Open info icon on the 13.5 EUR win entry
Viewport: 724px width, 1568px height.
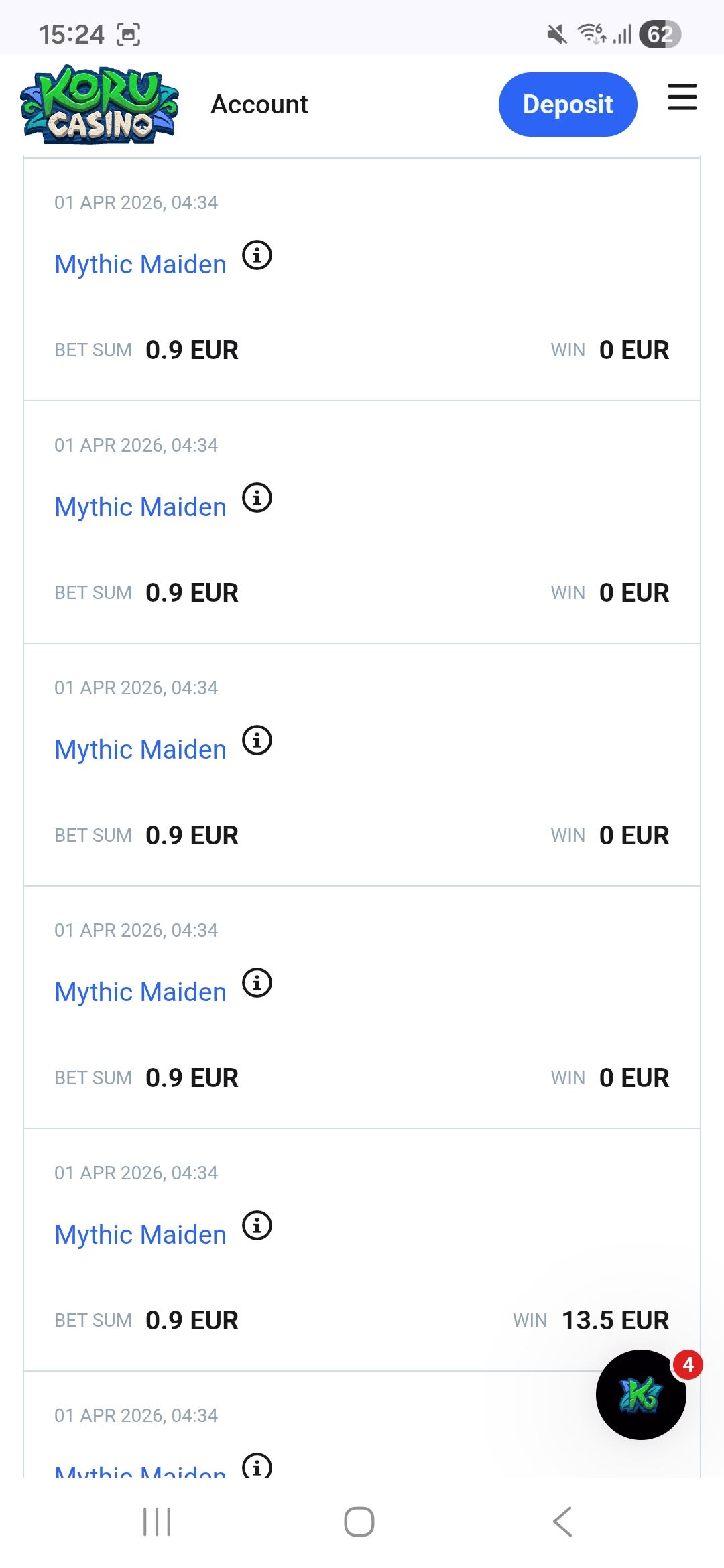pyautogui.click(x=257, y=1226)
